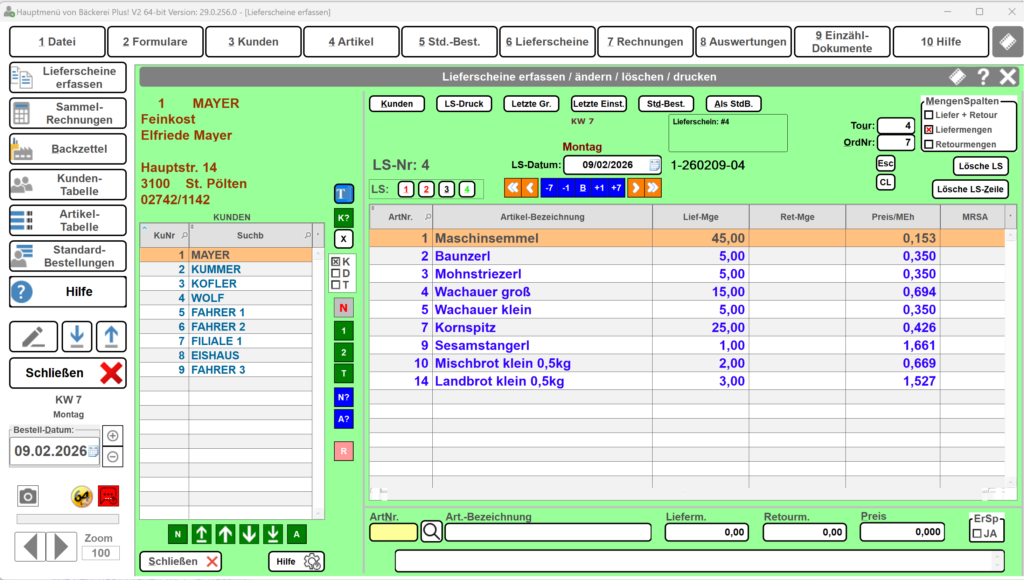The image size is (1024, 580).
Task: Click the pencil edit icon in left sidebar
Action: [x=33, y=337]
